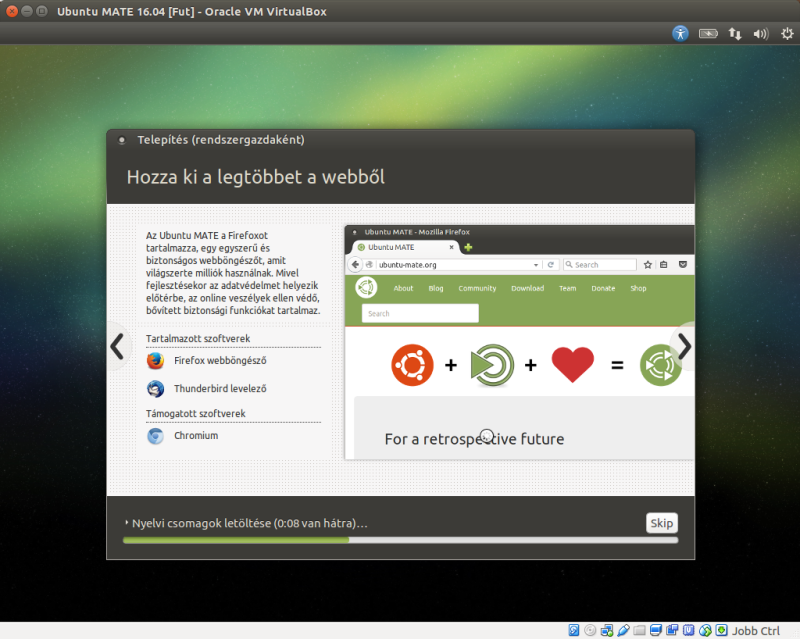
Task: Click the installer window menu dot beside Telepítés
Action: [x=121, y=140]
